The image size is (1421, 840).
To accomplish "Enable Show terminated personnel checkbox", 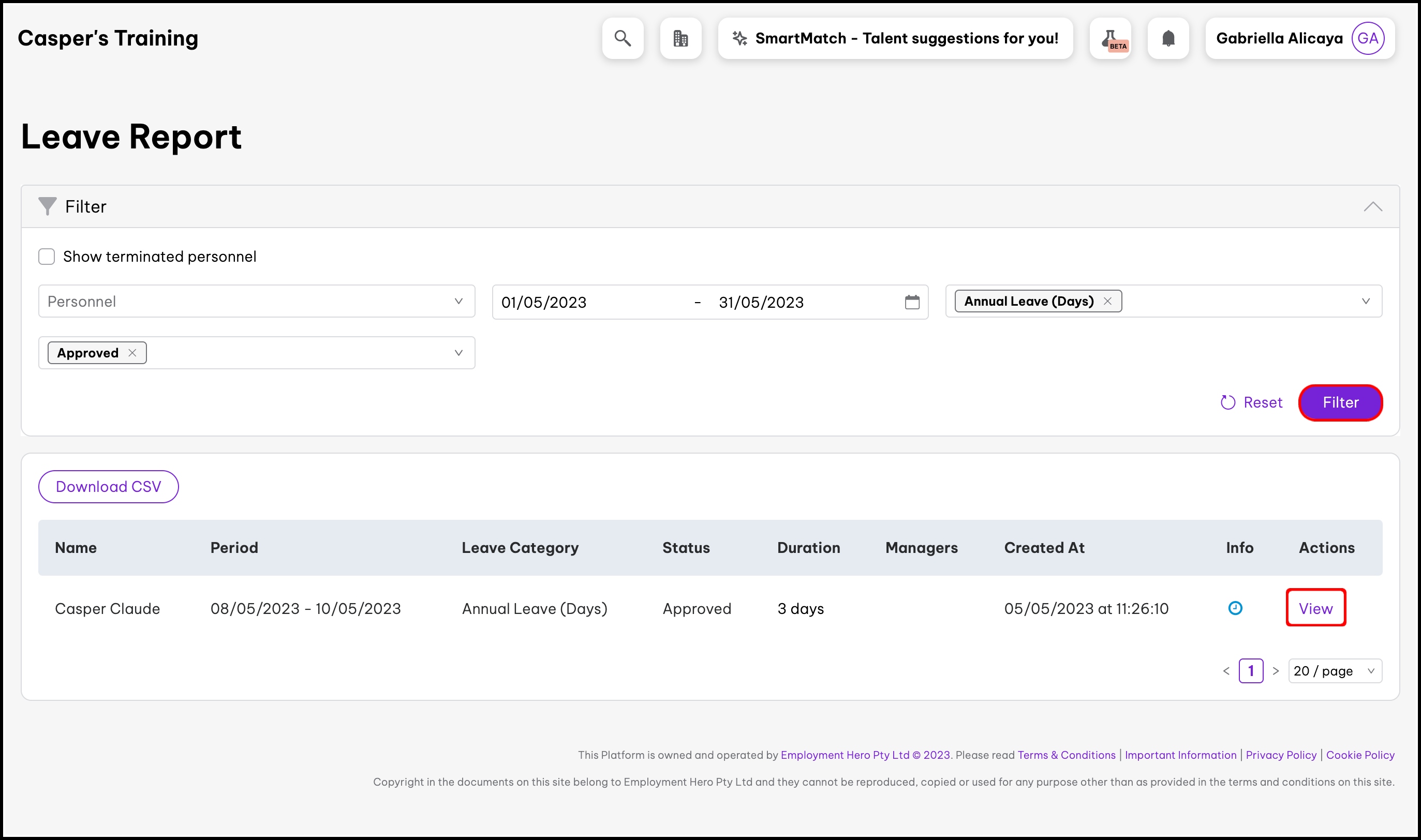I will coord(47,257).
